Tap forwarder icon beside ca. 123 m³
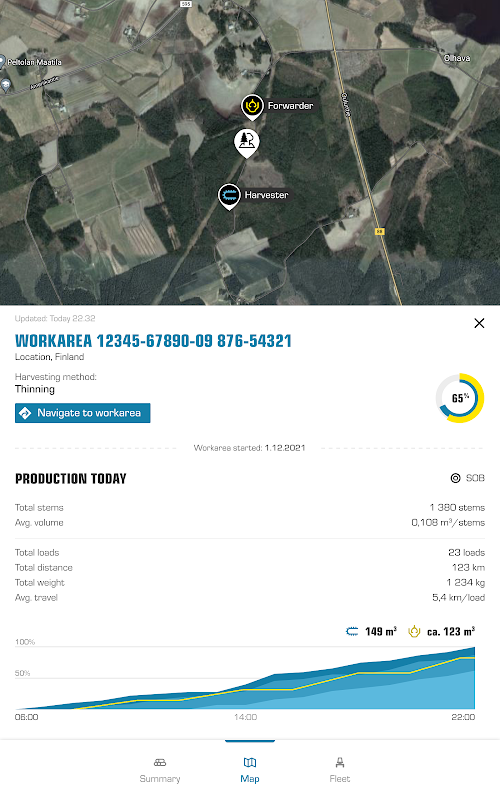 (414, 632)
